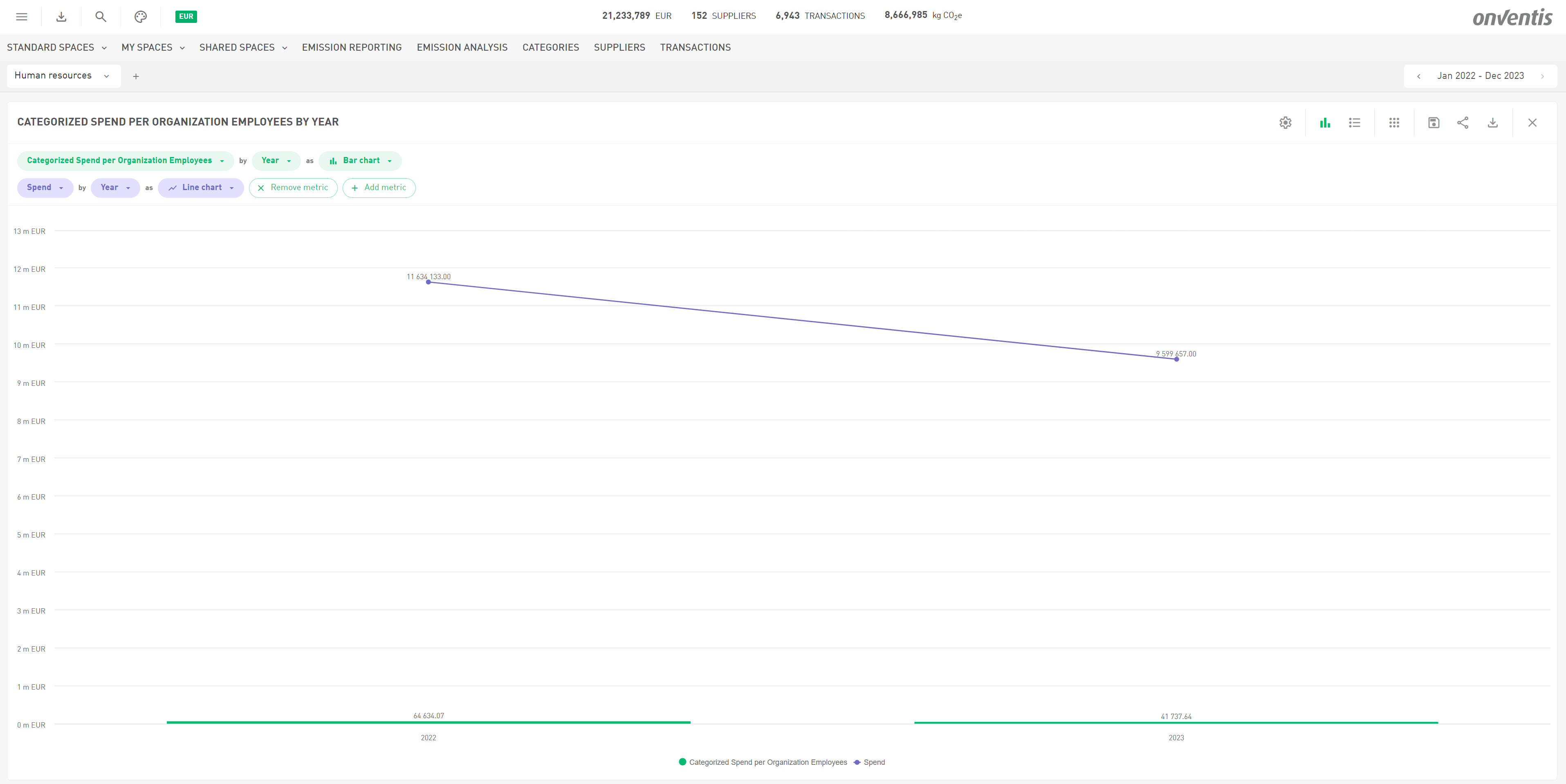Toggle the EUR currency badge
The height and width of the screenshot is (784, 1566).
click(x=186, y=16)
